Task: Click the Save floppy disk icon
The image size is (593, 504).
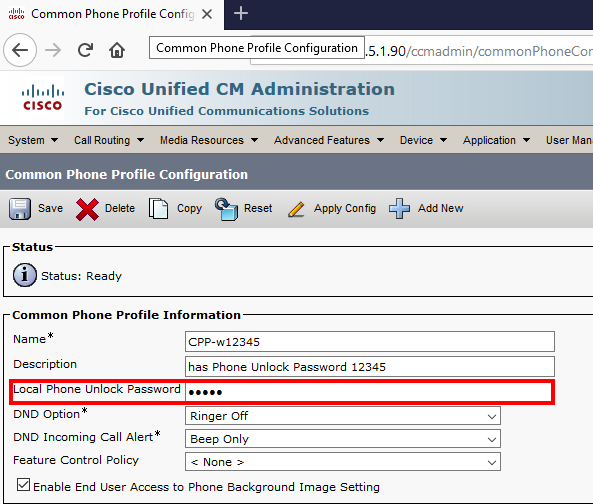Action: click(x=20, y=208)
